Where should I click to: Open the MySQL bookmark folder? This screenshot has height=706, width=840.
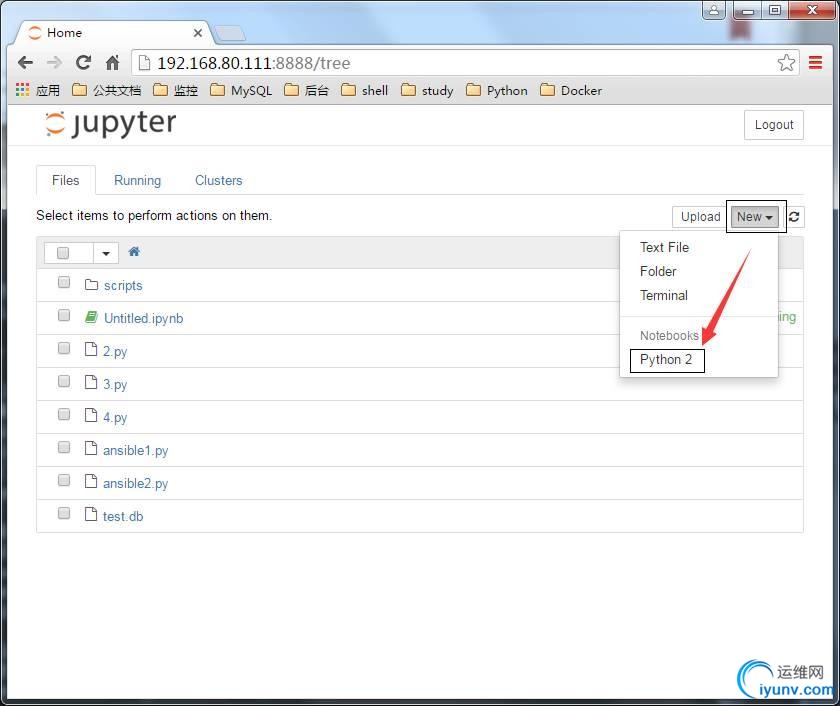pos(241,90)
